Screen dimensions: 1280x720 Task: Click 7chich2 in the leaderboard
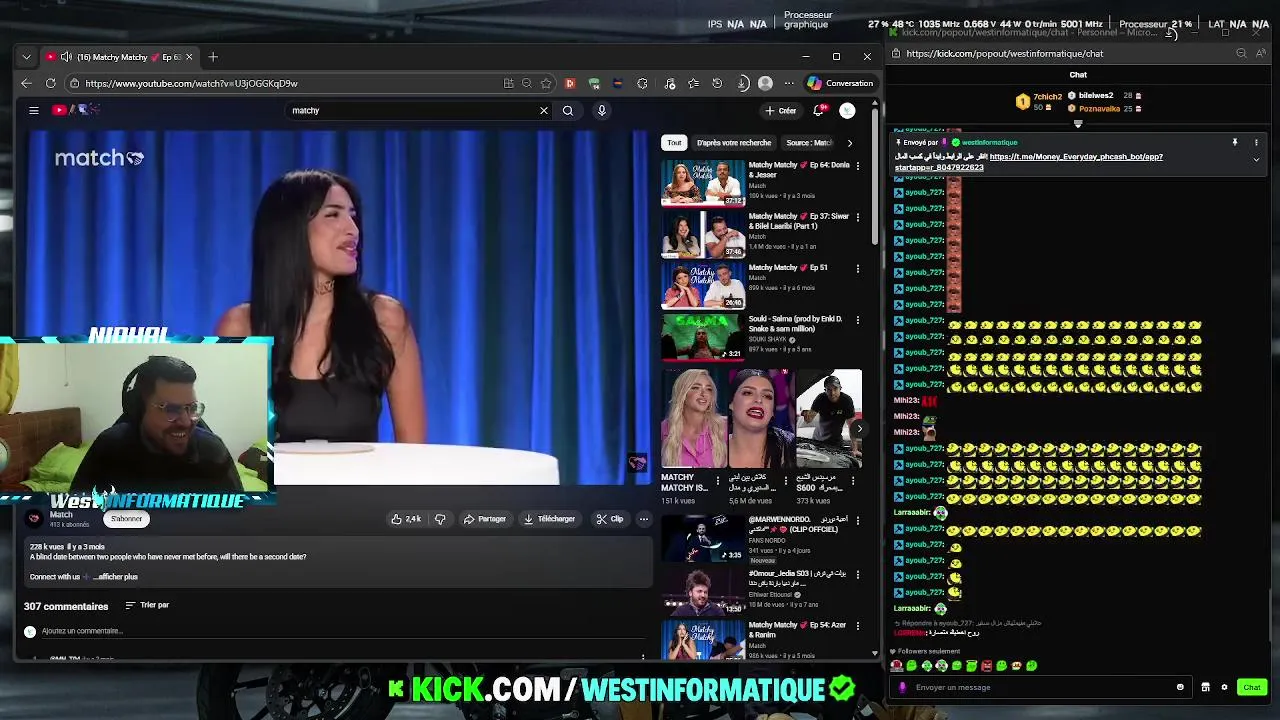pyautogui.click(x=1047, y=96)
